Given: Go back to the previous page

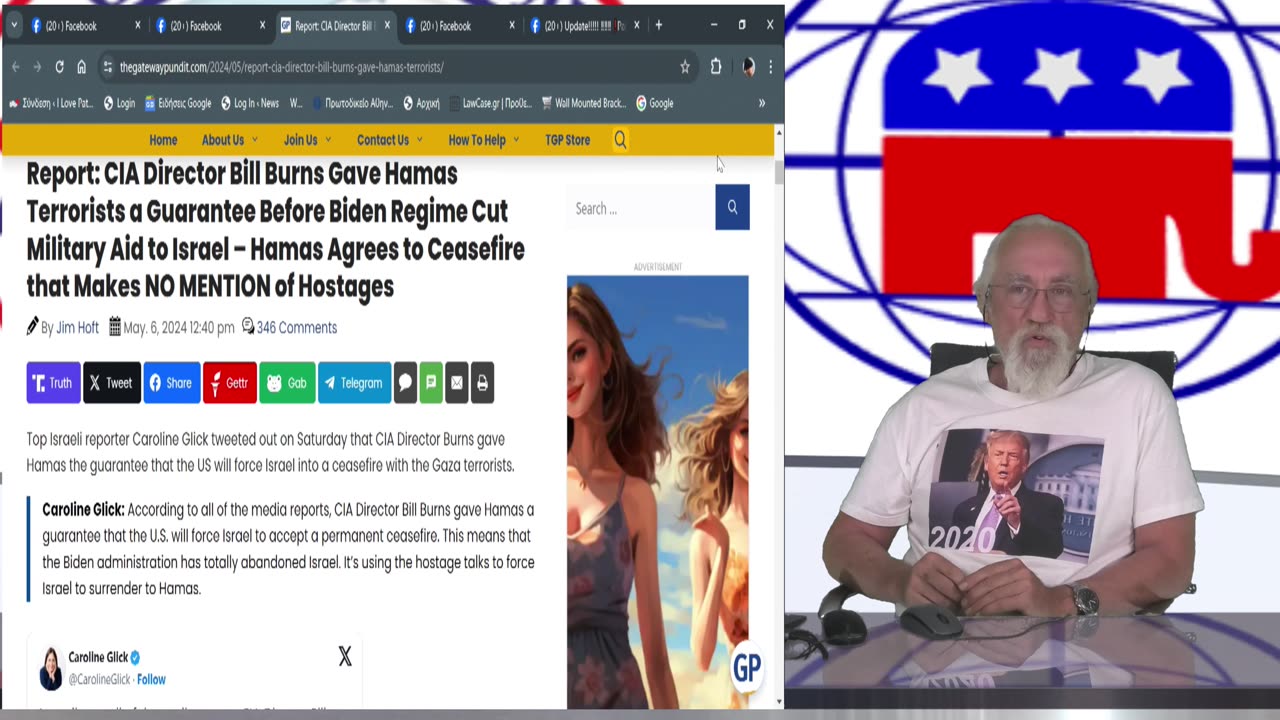Looking at the screenshot, I should point(15,67).
